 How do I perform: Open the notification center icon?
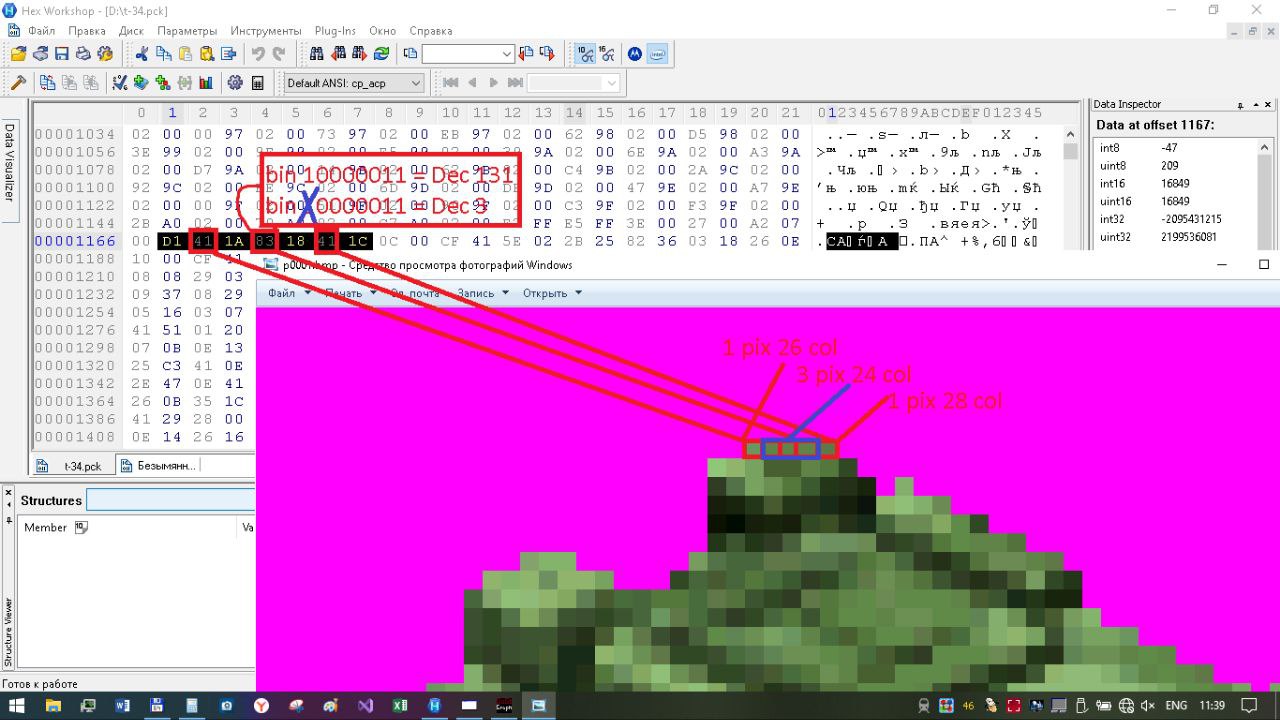coord(1249,705)
